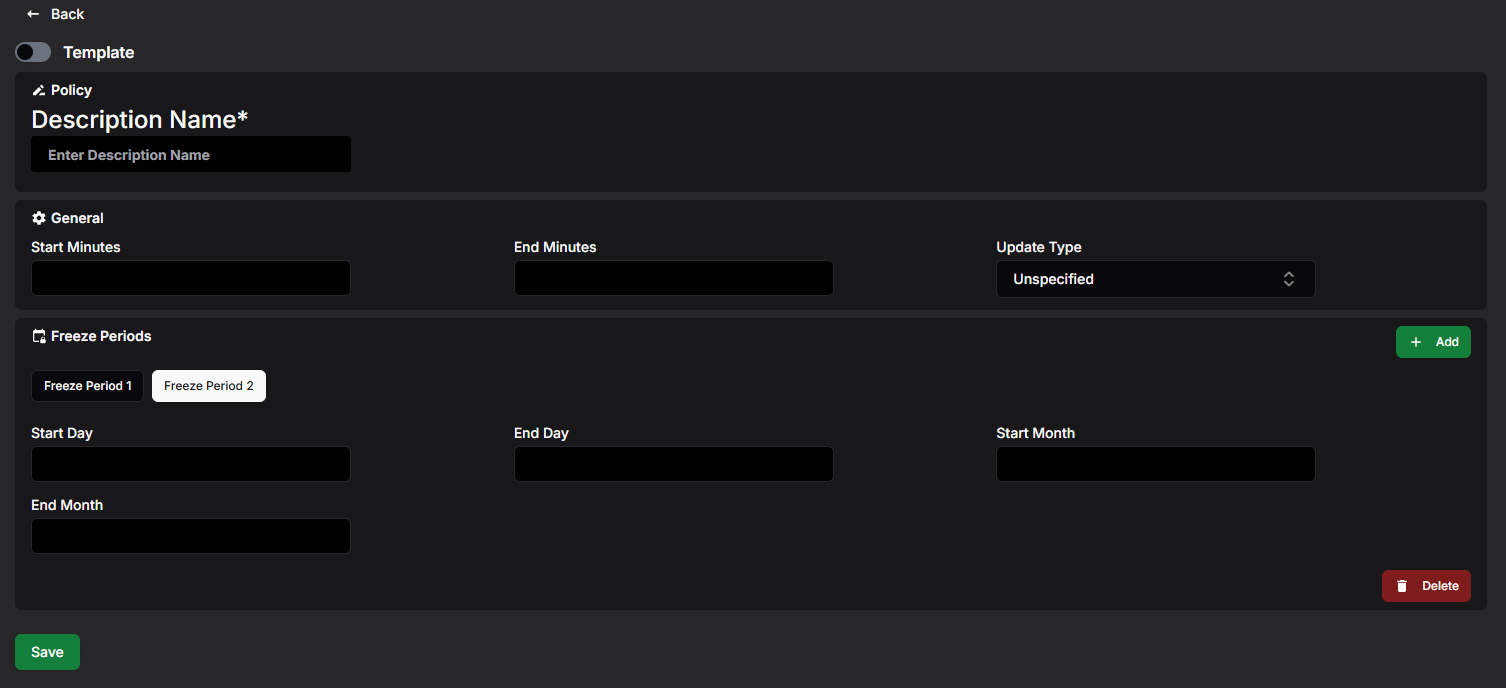Click the plus icon on Add button
Screen dimensions: 1506x688
click(1415, 342)
